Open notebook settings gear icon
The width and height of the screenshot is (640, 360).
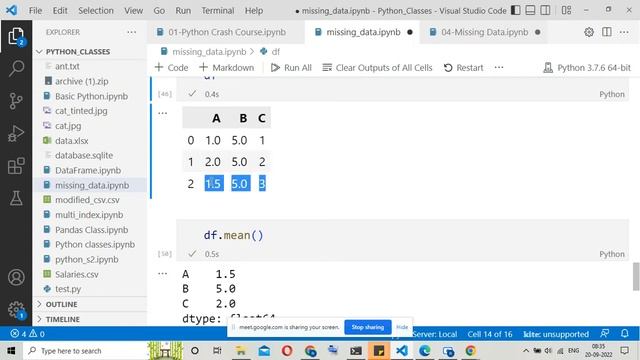point(589,32)
